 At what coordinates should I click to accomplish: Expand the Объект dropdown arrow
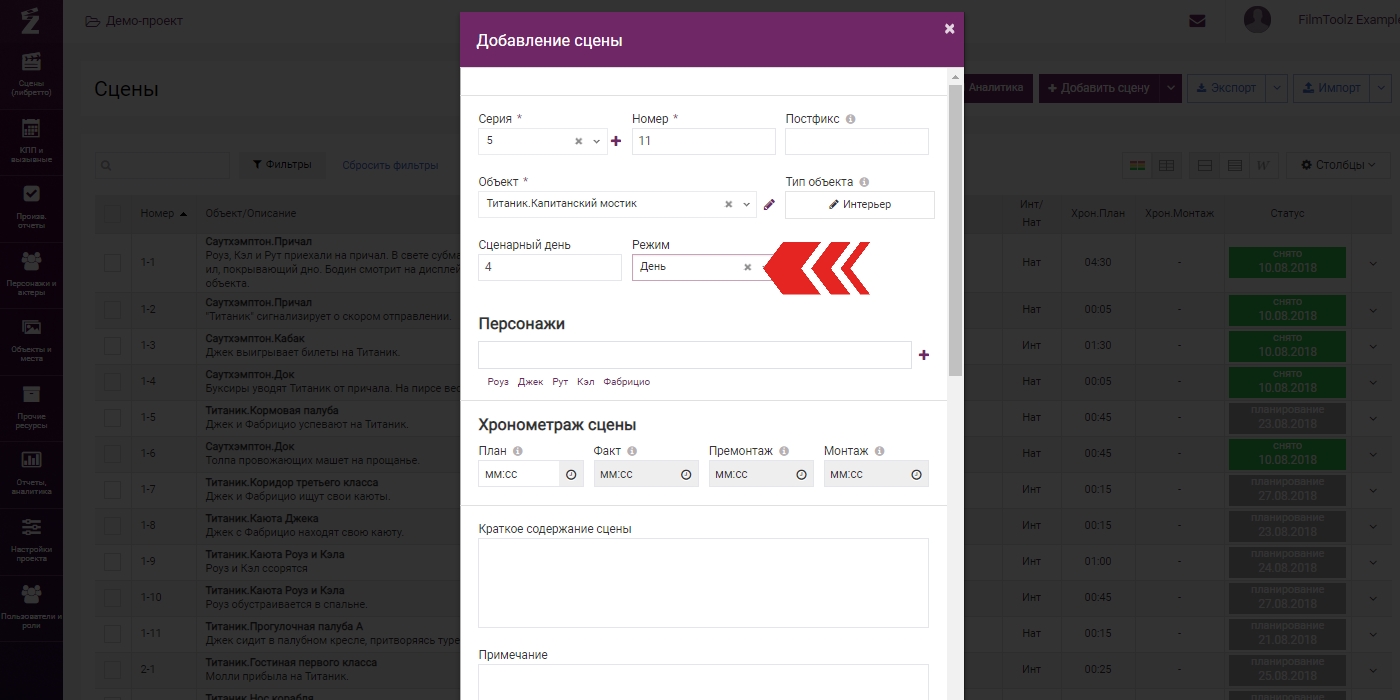pyautogui.click(x=746, y=204)
